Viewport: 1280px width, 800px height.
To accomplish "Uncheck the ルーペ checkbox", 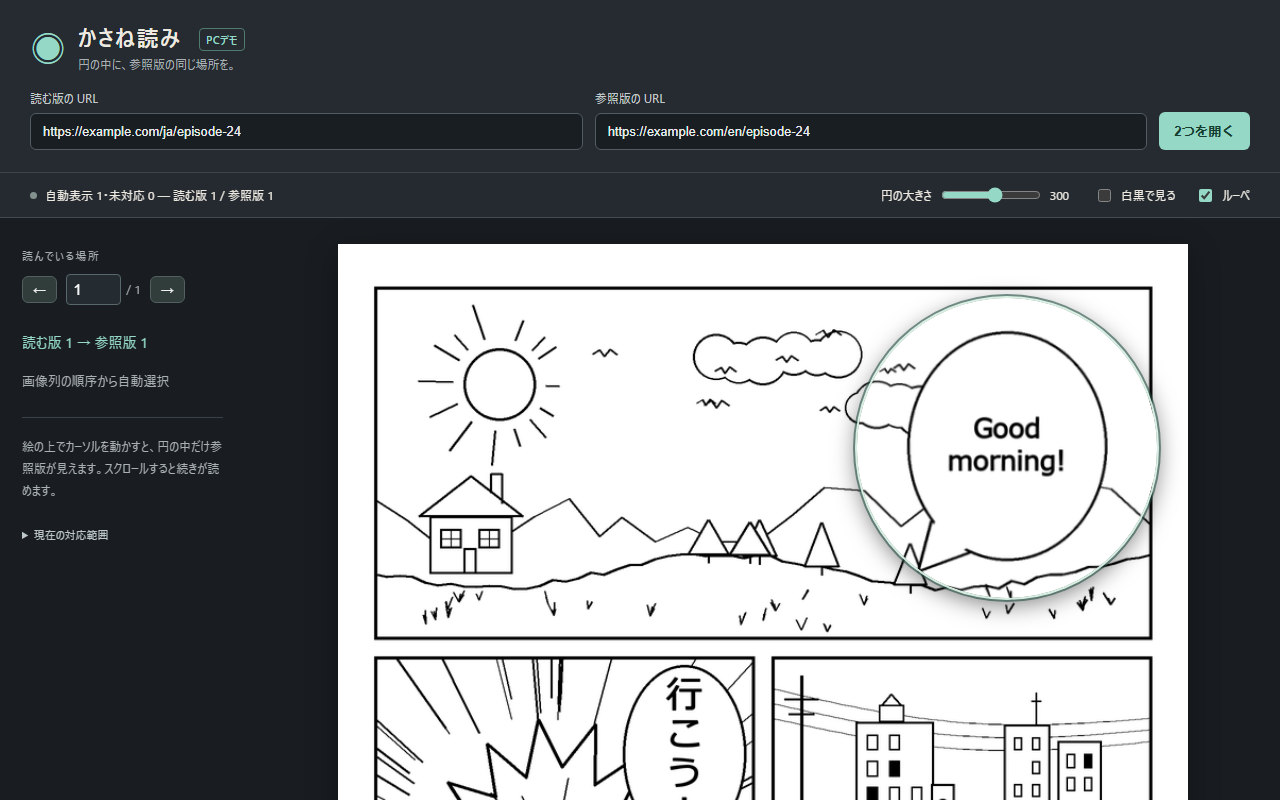I will tap(1205, 196).
